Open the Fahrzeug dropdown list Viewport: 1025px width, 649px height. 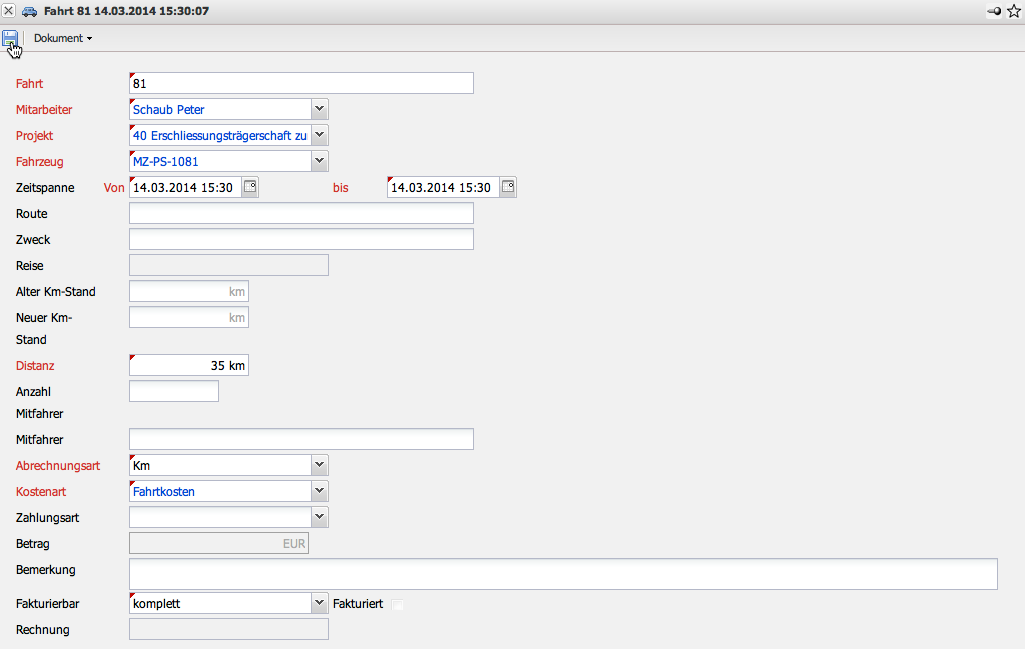[x=319, y=161]
